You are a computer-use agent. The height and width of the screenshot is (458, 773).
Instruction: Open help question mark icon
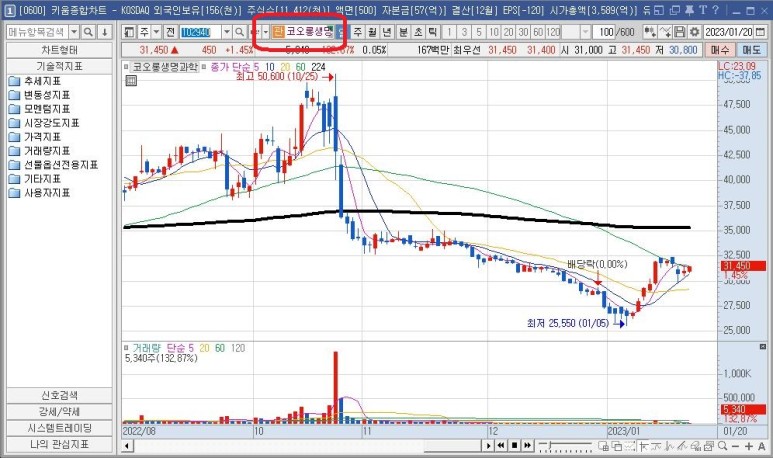(x=715, y=10)
